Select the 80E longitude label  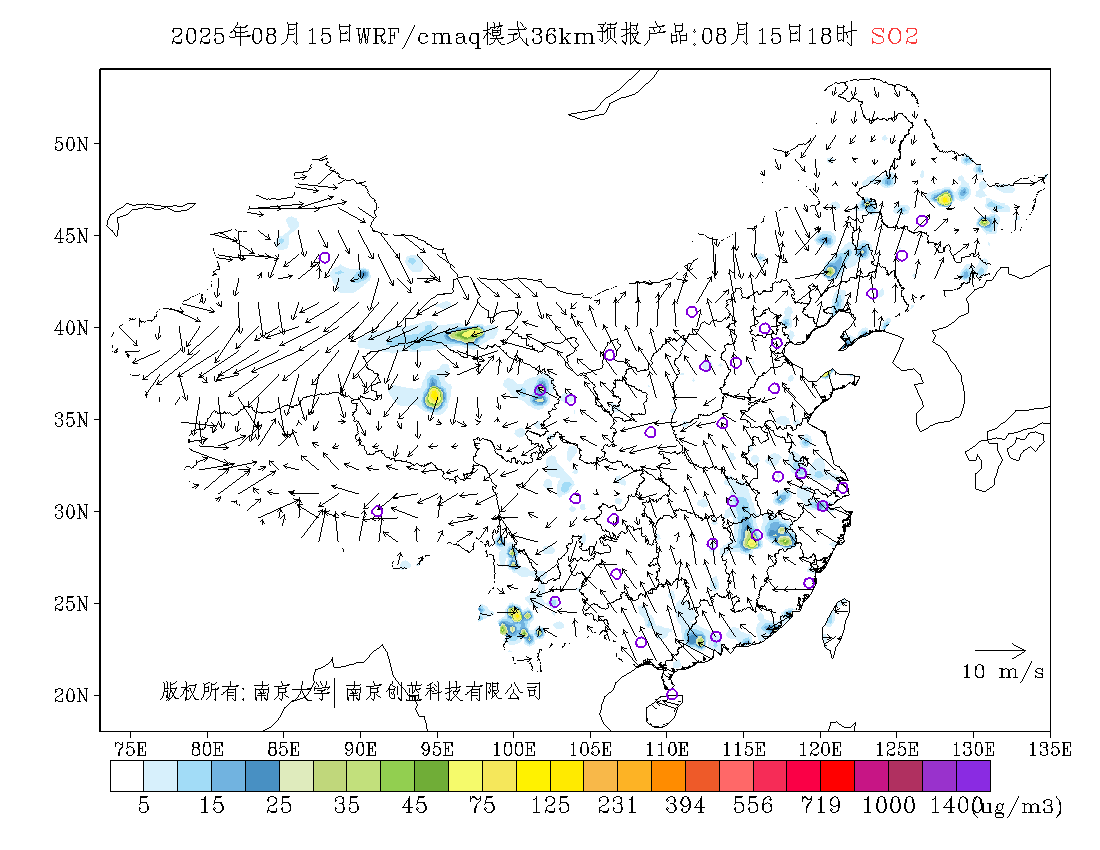coord(207,749)
